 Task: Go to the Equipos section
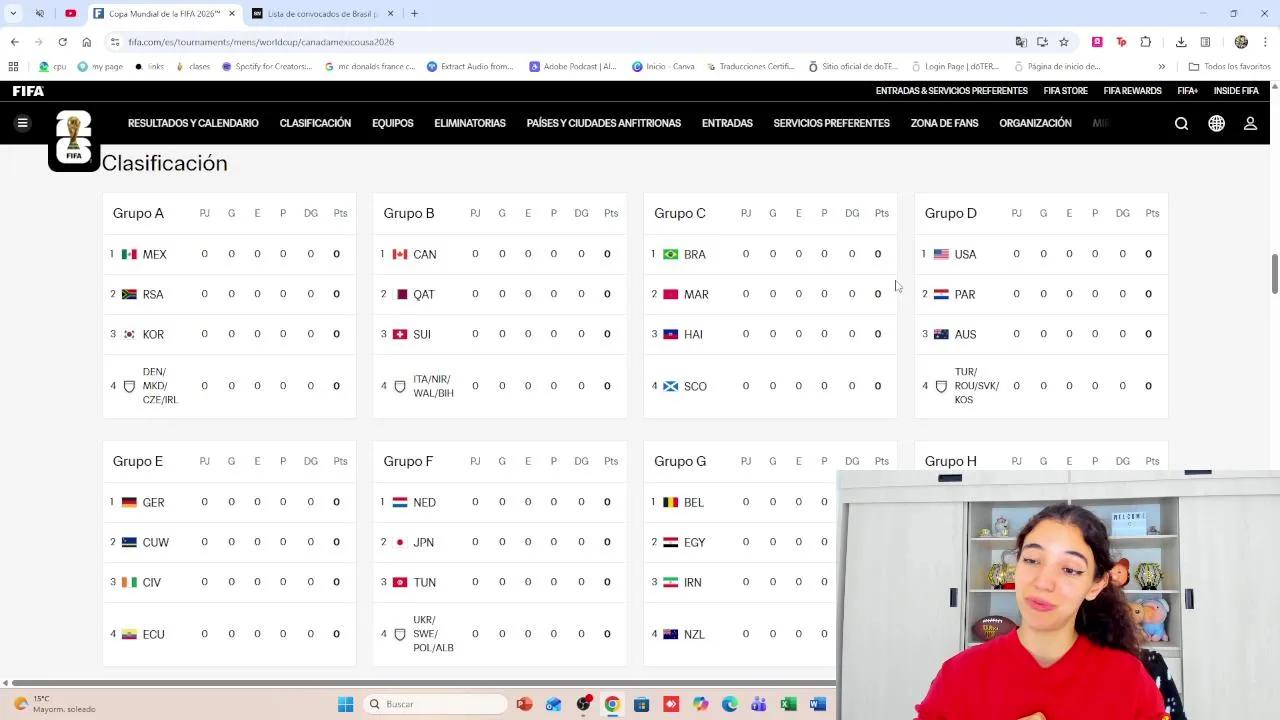[x=392, y=123]
